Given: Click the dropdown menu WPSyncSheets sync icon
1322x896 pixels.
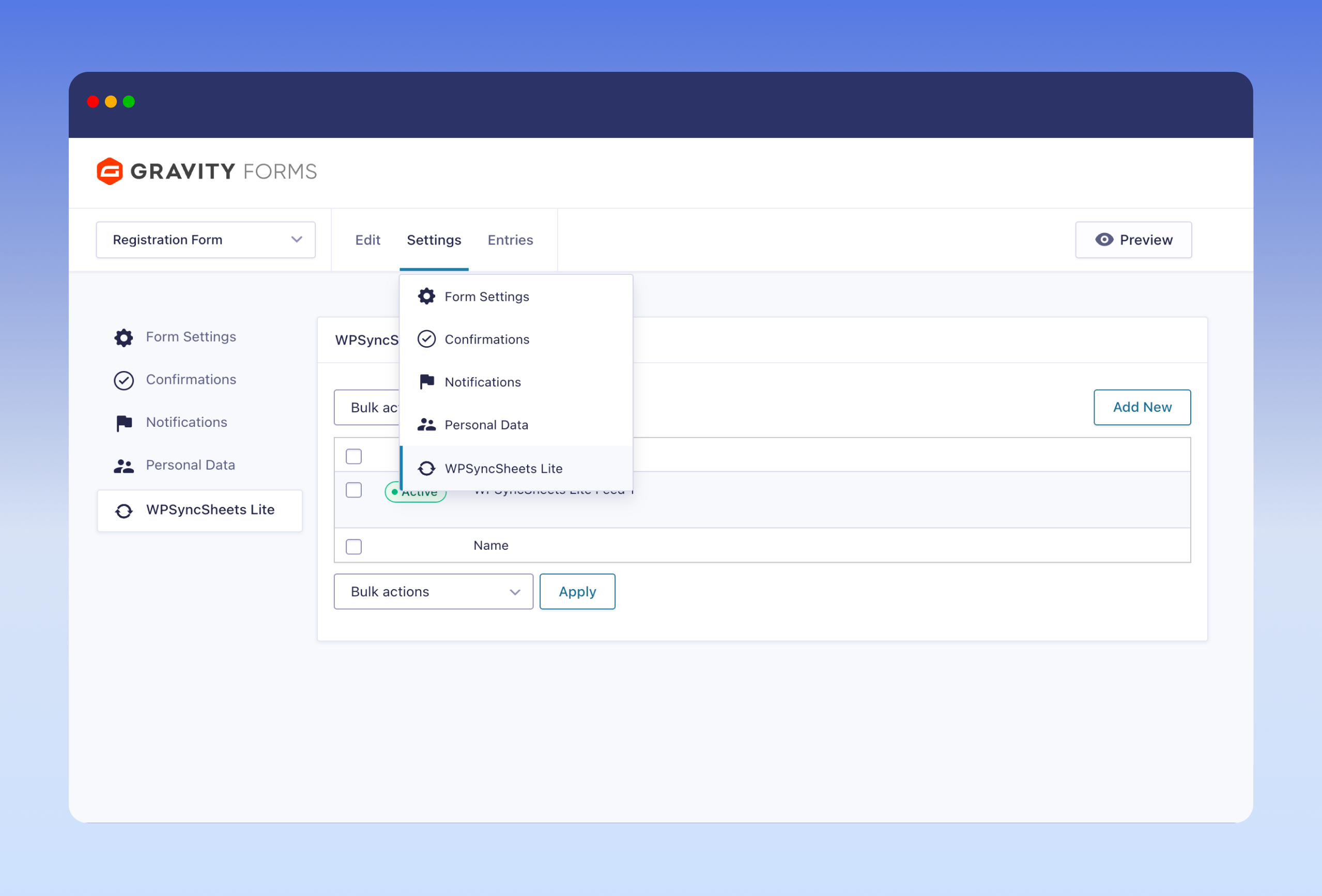Looking at the screenshot, I should [x=427, y=468].
